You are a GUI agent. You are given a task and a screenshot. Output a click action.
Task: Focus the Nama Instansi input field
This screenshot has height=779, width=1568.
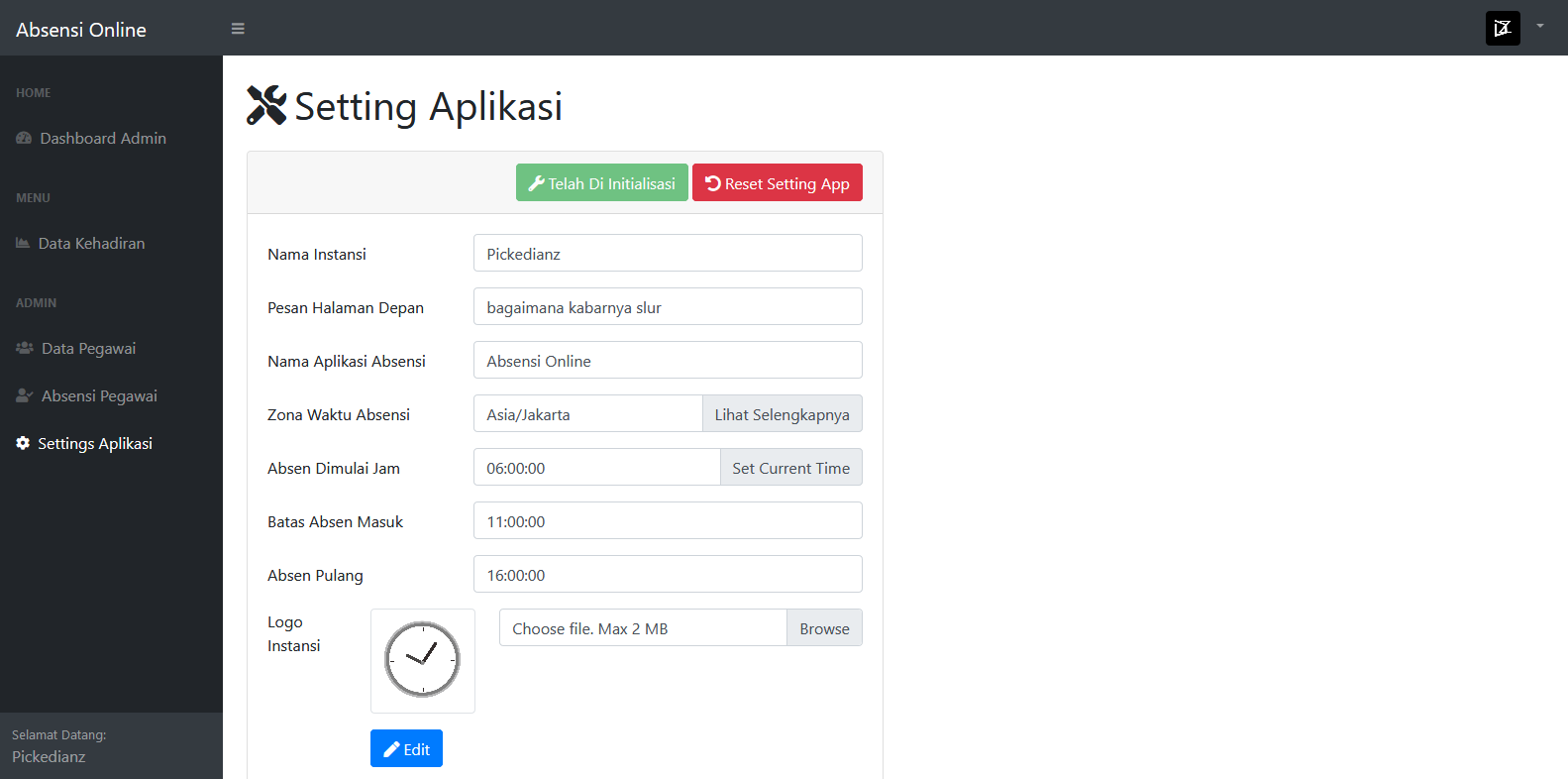[x=668, y=254]
